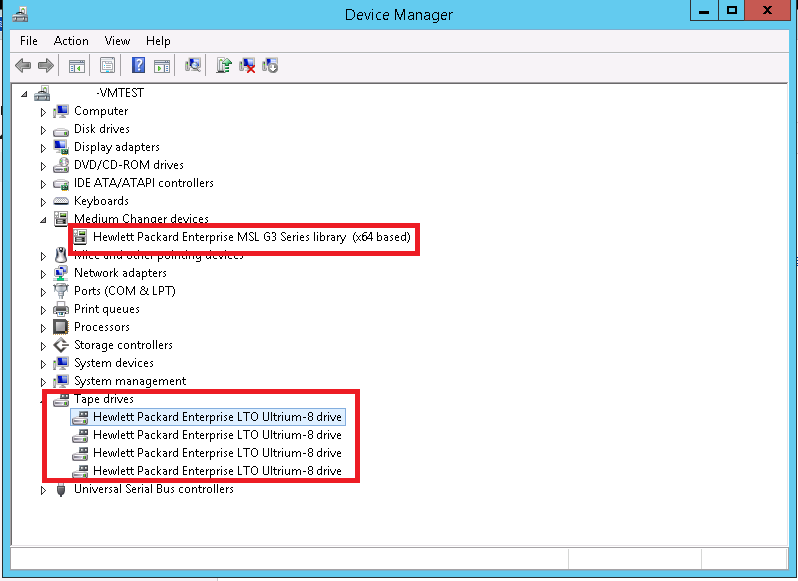Screen dimensions: 798x581
Task: Click the Tape drives category icon
Action: click(61, 400)
